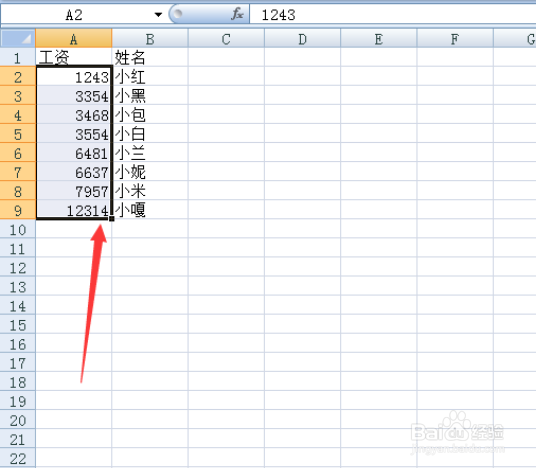Click the formula bar showing 1243

tap(393, 15)
